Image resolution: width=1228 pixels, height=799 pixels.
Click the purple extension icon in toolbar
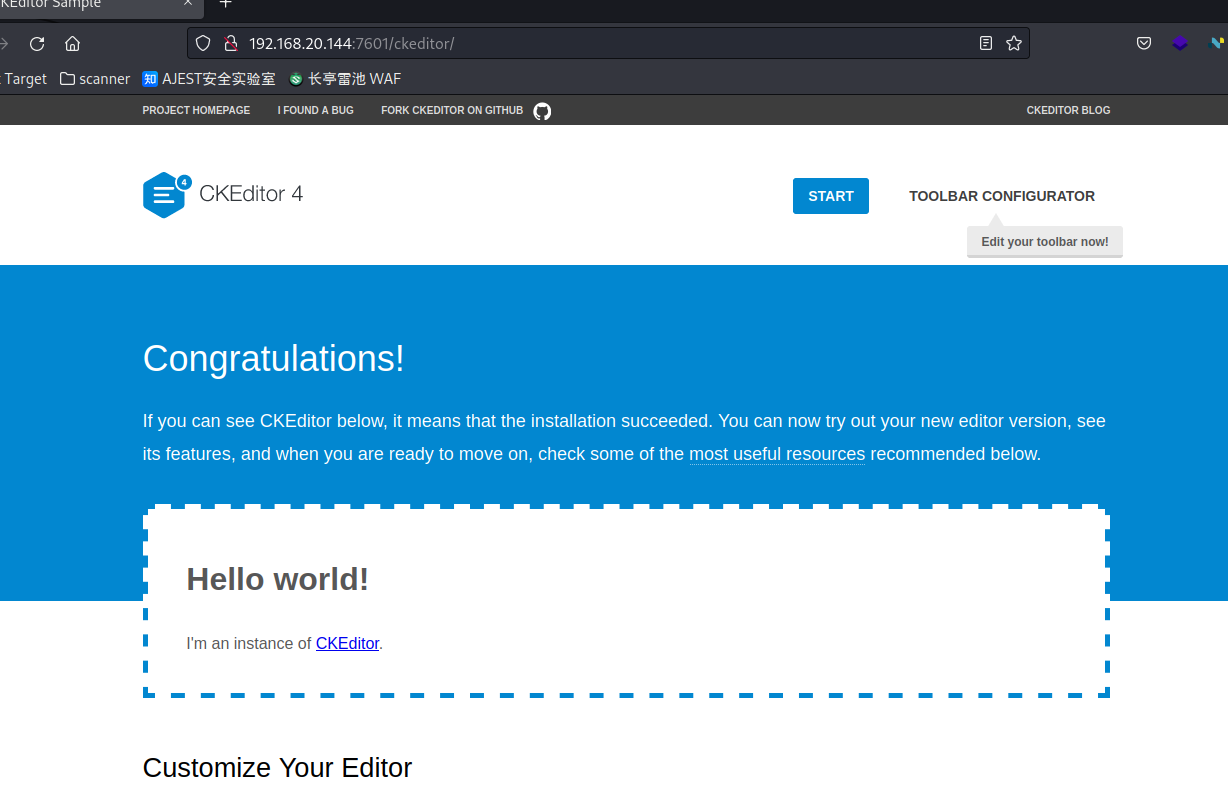click(x=1180, y=44)
